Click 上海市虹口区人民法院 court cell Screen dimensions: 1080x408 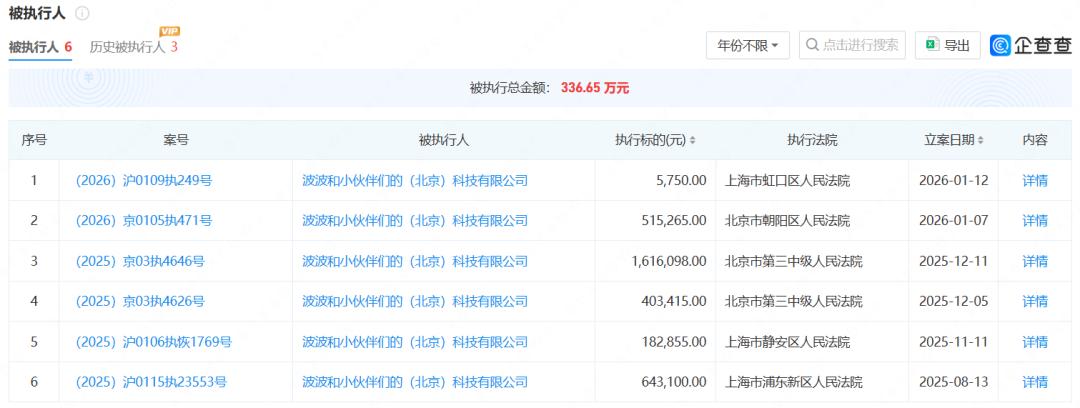[787, 181]
